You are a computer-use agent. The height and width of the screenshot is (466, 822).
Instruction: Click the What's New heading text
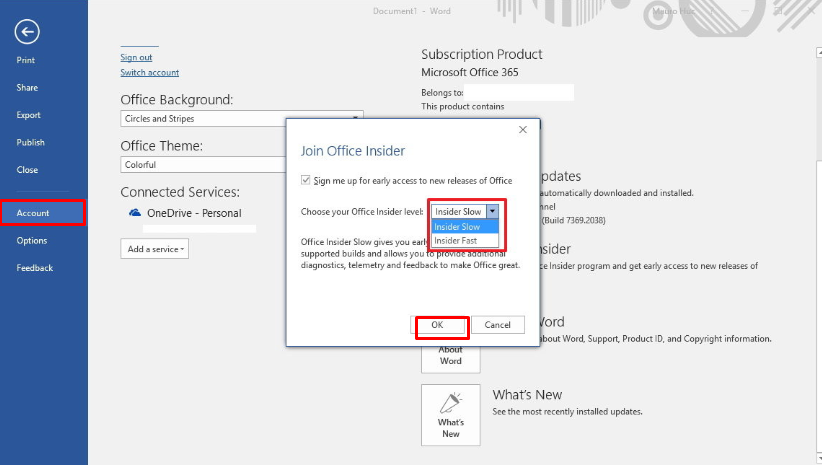point(527,395)
